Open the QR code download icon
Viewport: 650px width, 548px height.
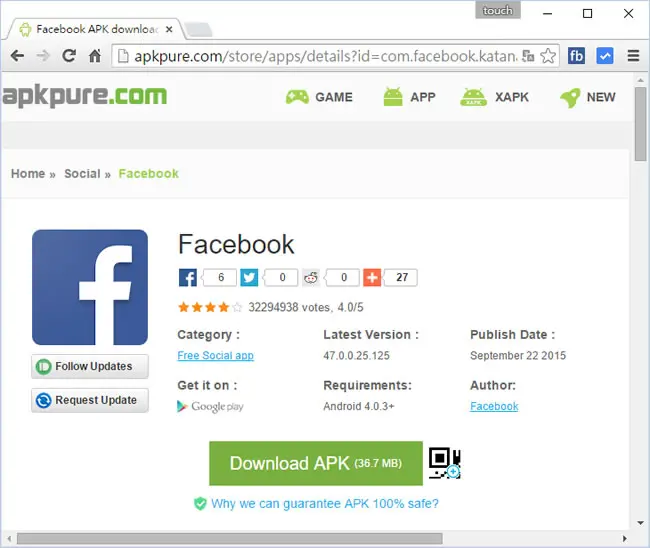click(444, 463)
